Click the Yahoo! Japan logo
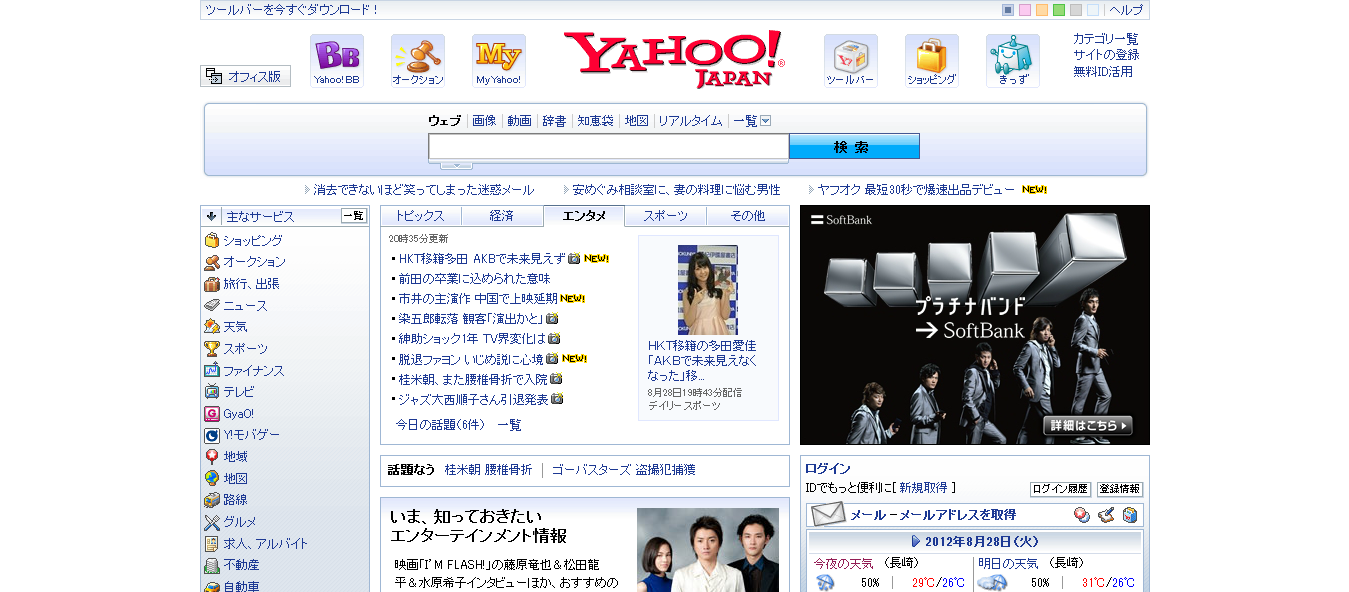The height and width of the screenshot is (592, 1349). click(674, 59)
